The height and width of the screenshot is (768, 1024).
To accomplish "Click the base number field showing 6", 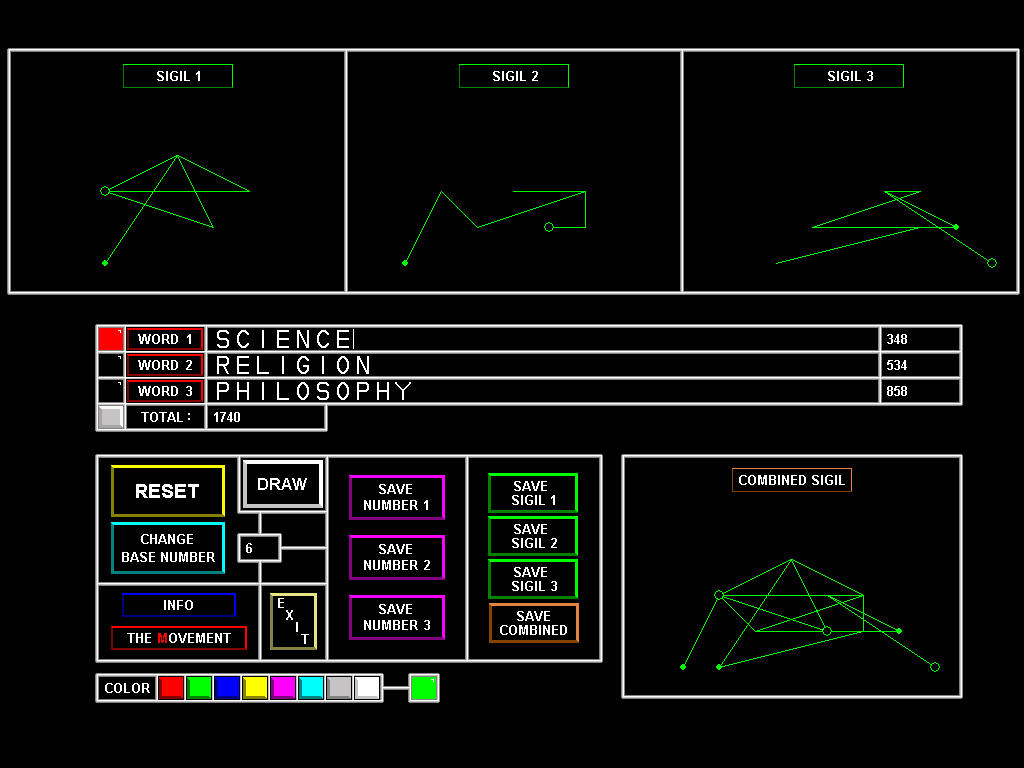I will [x=259, y=548].
